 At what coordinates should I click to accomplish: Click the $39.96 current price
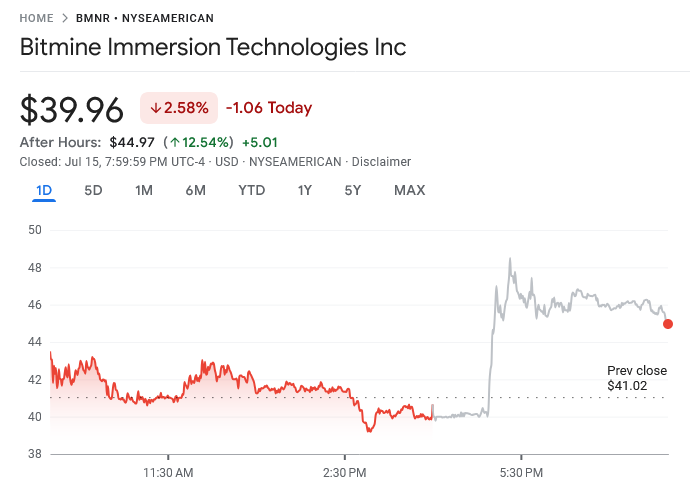[x=72, y=109]
